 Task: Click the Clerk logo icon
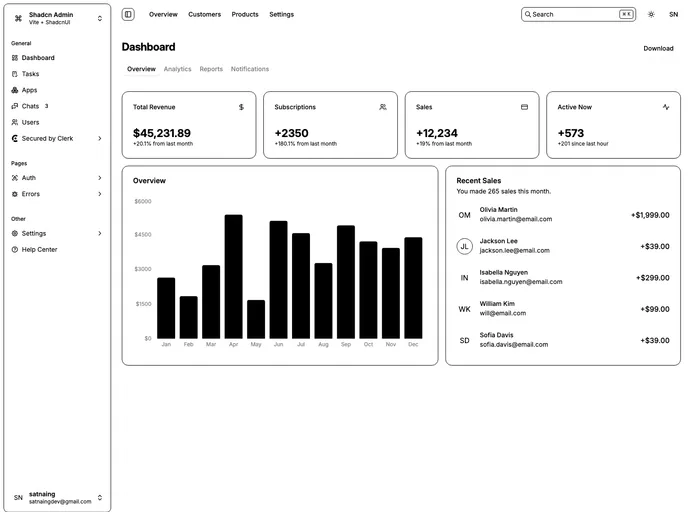[15, 139]
